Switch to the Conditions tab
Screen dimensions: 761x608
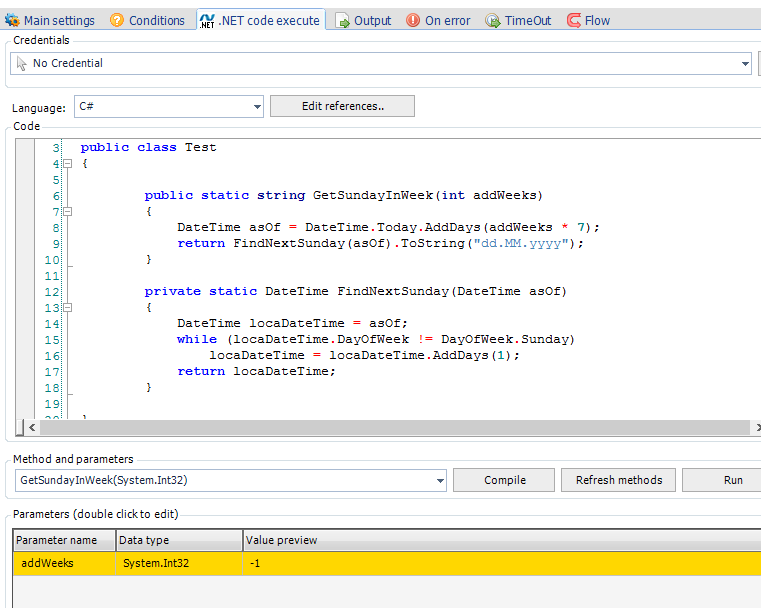coord(156,20)
